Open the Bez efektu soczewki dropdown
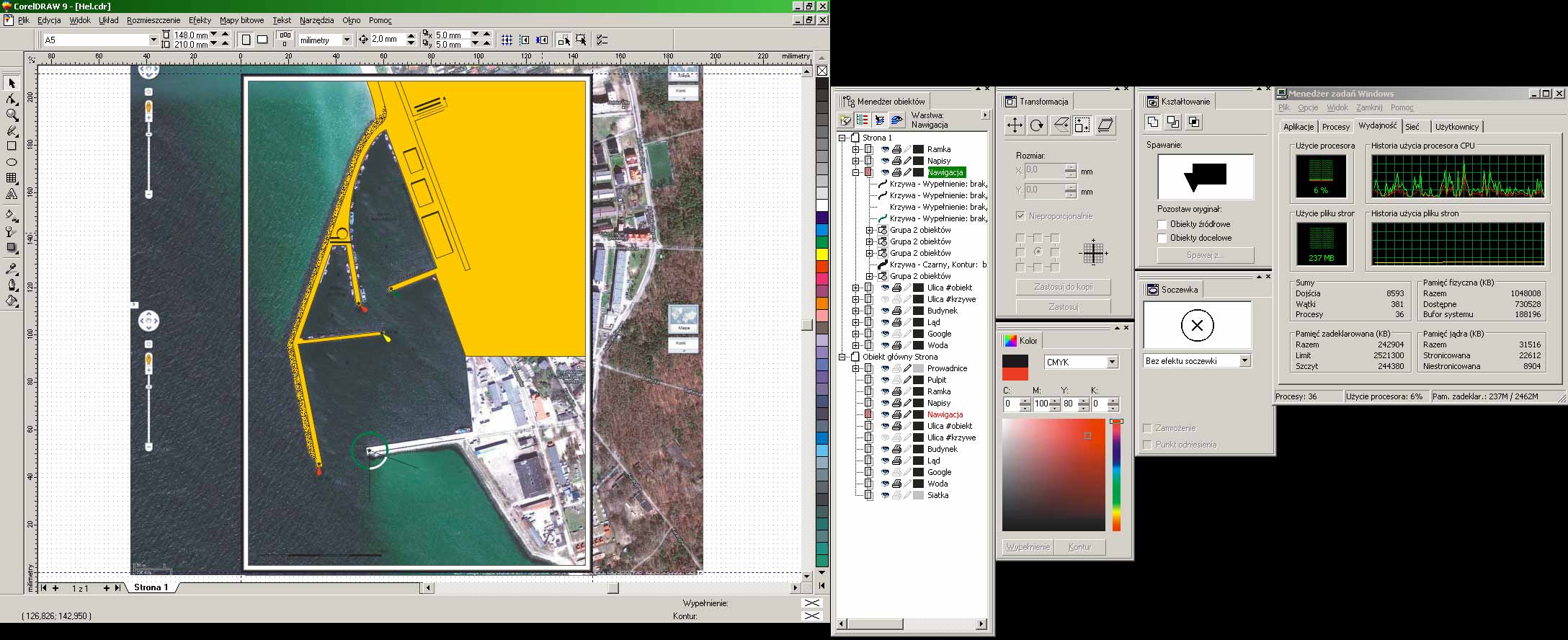 click(1244, 361)
